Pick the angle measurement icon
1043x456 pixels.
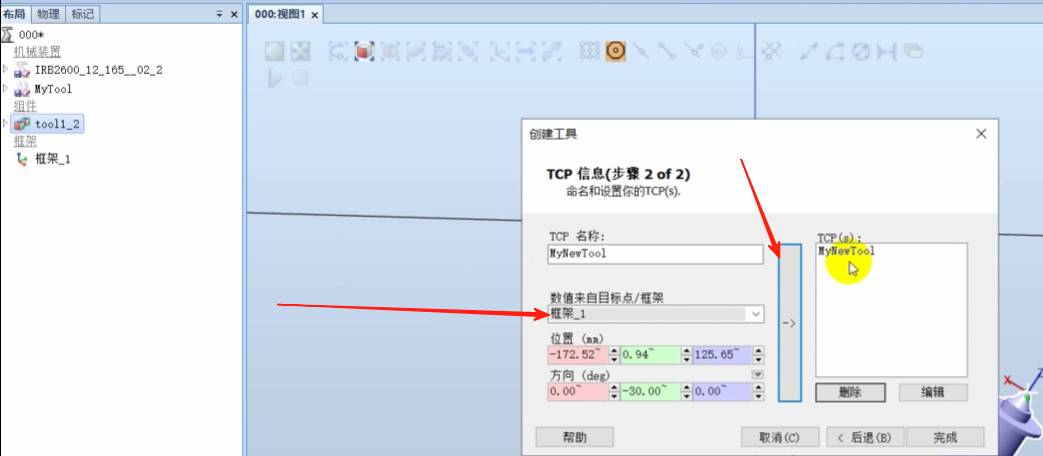pyautogui.click(x=835, y=51)
